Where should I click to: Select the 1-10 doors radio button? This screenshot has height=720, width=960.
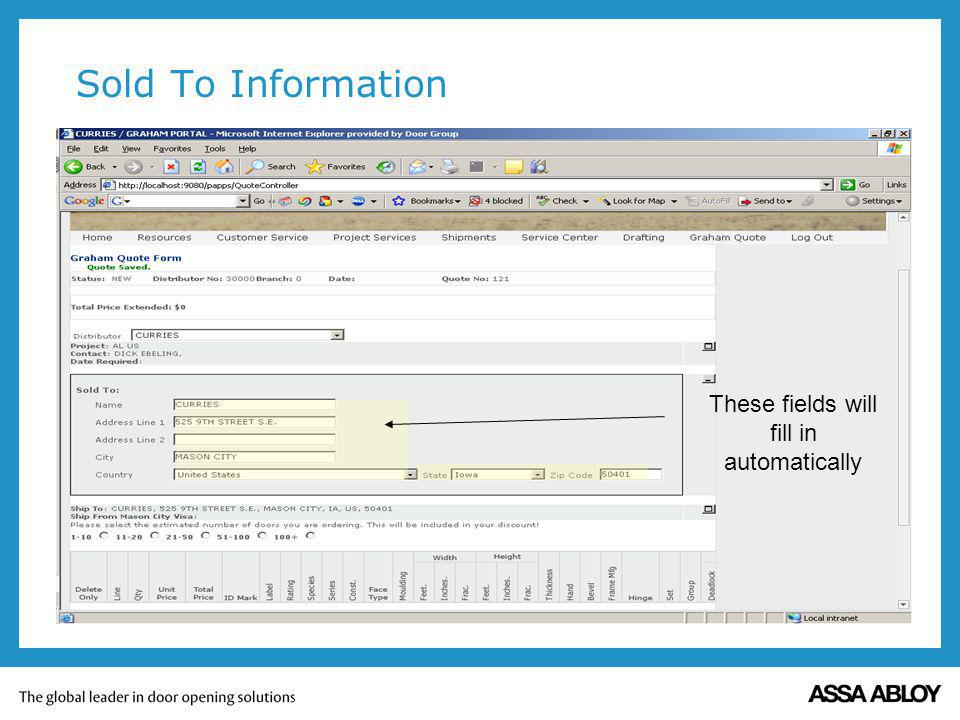(104, 536)
